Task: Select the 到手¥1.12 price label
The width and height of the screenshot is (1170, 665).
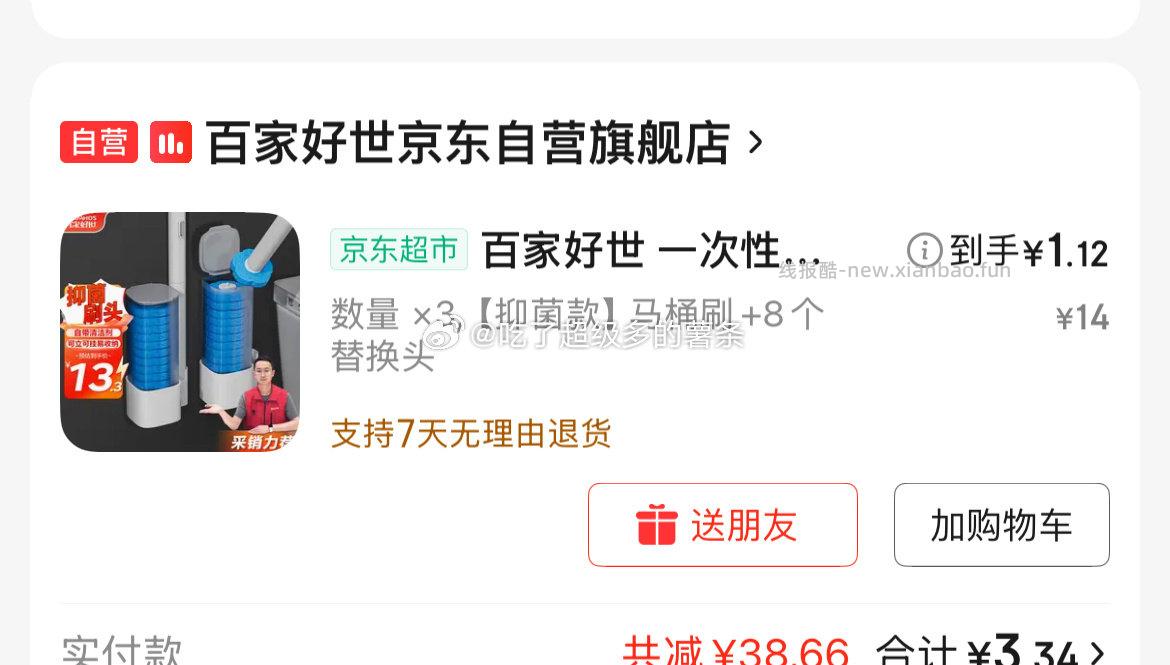Action: (x=1029, y=251)
